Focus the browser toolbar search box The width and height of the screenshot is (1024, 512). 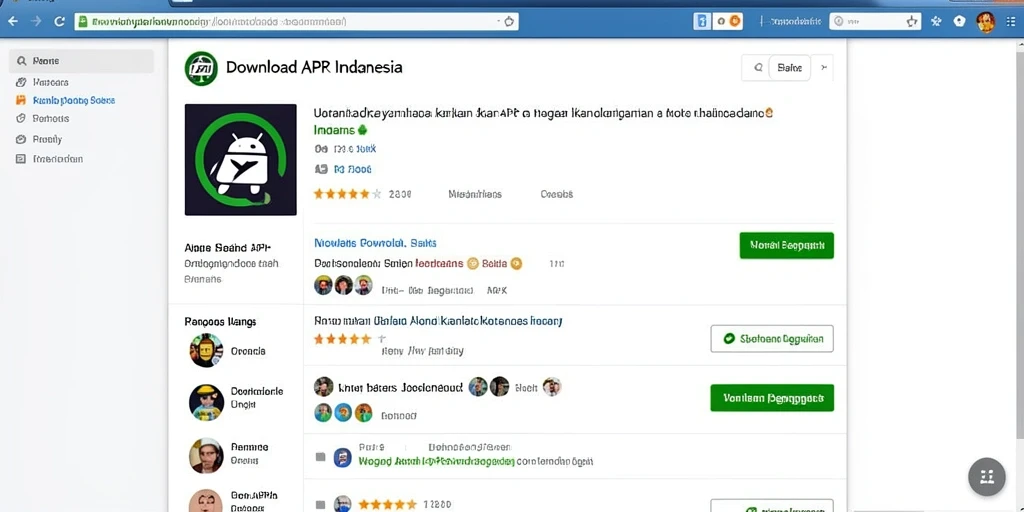click(x=875, y=22)
